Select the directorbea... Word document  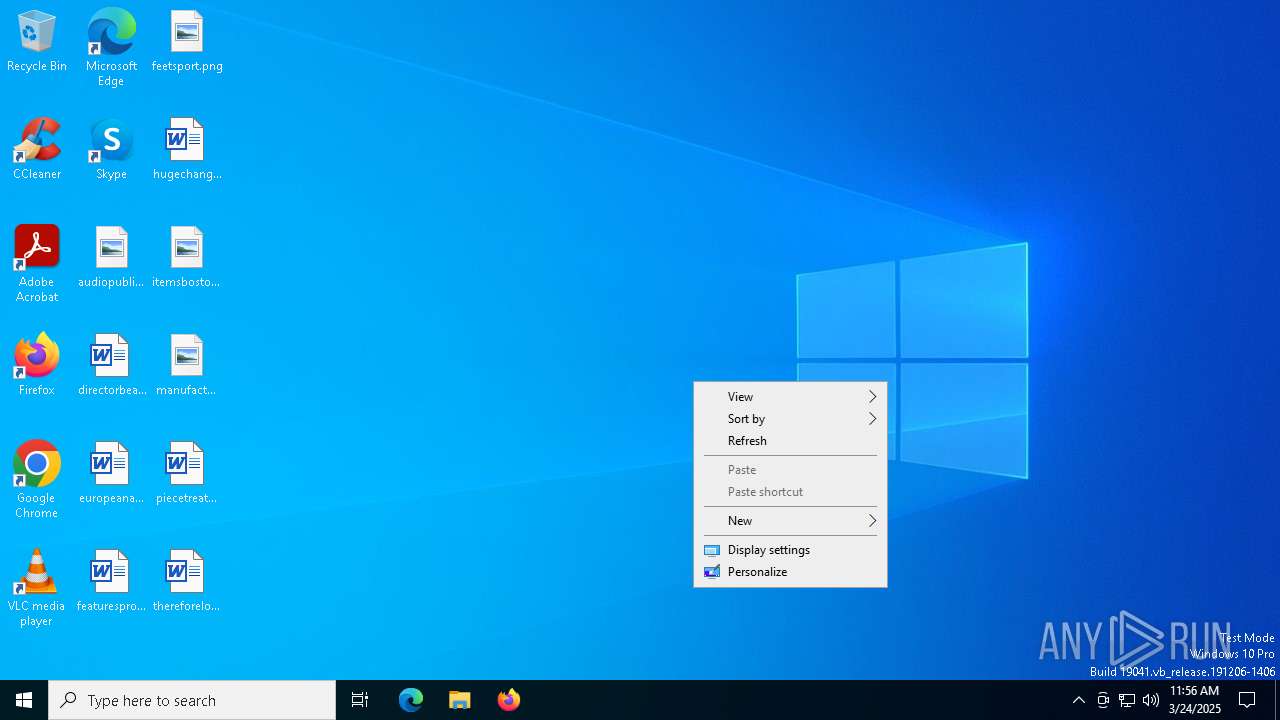[x=111, y=366]
